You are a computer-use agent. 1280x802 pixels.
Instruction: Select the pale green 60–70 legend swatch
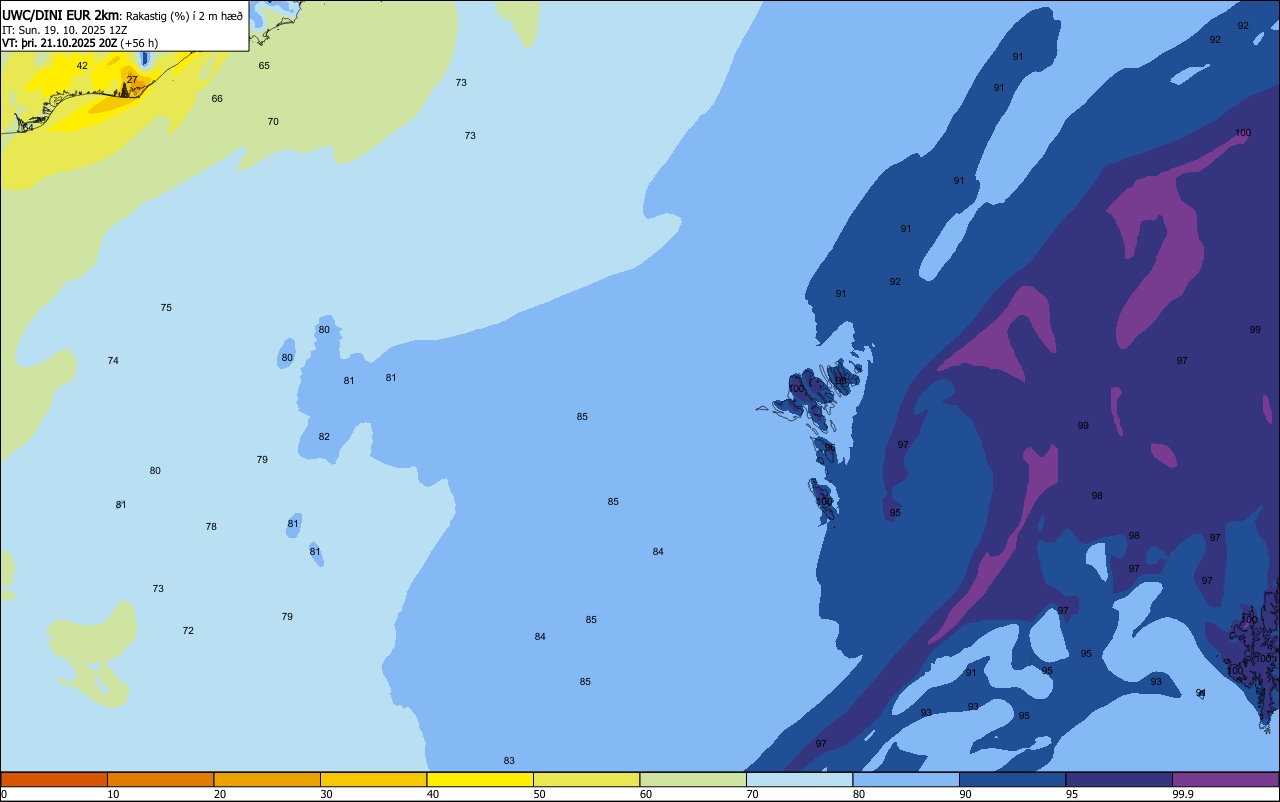click(693, 779)
